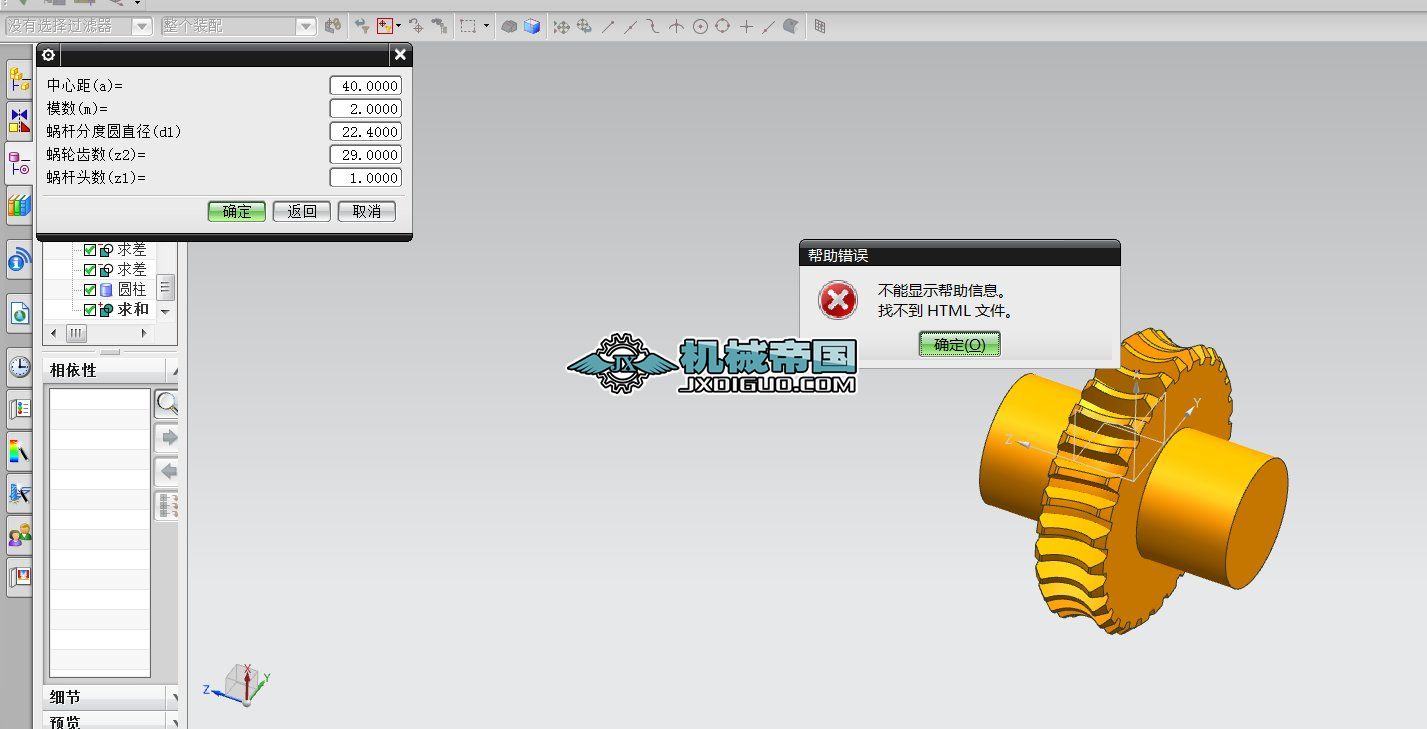Open the HD3D Tools info icon

point(19,260)
